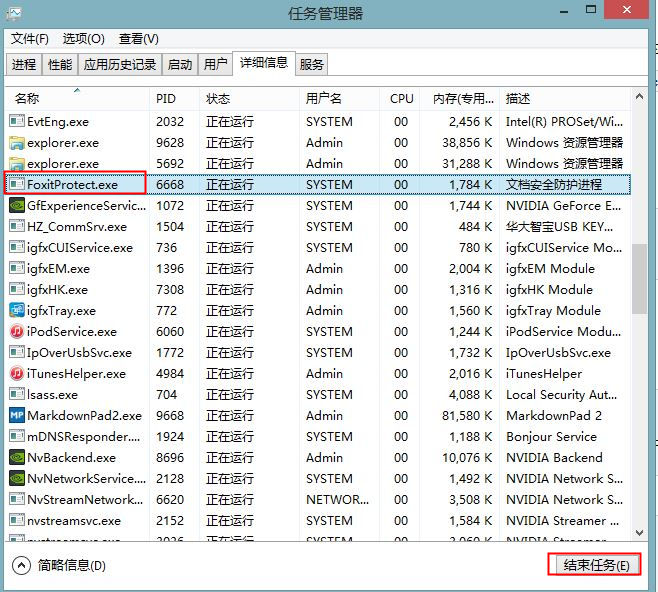This screenshot has width=658, height=592.
Task: Click NETWOR... user name cell
Action: coord(337,499)
